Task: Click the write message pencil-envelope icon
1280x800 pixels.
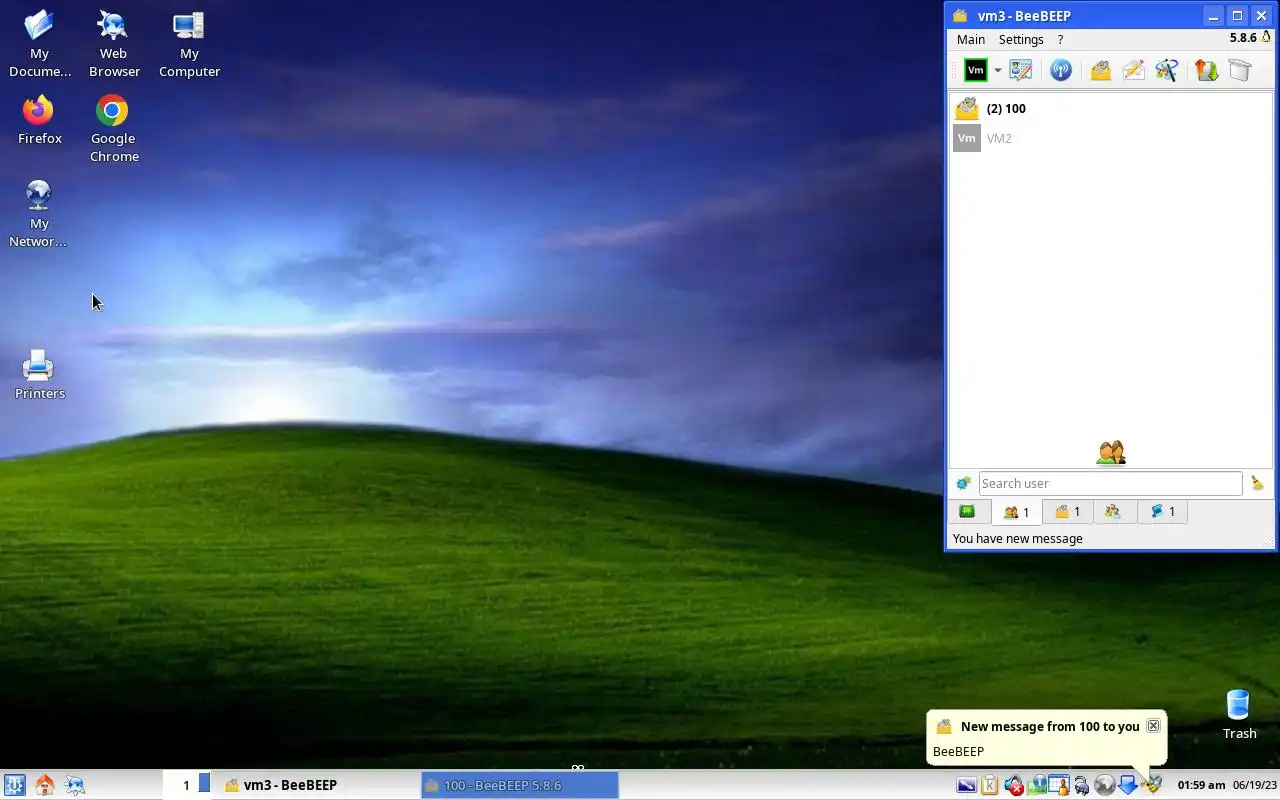Action: coord(1133,70)
